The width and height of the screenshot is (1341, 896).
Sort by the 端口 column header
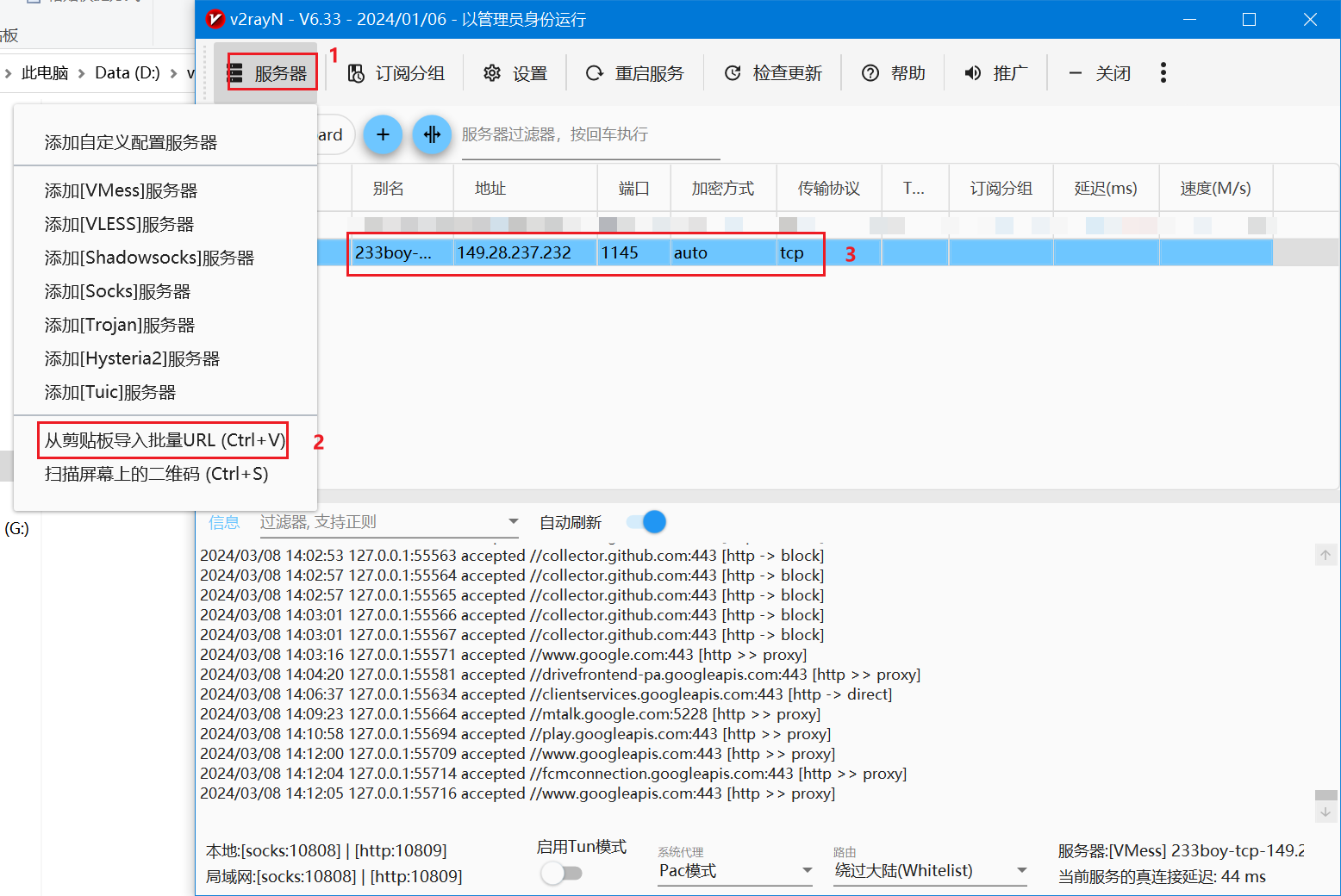pyautogui.click(x=634, y=188)
